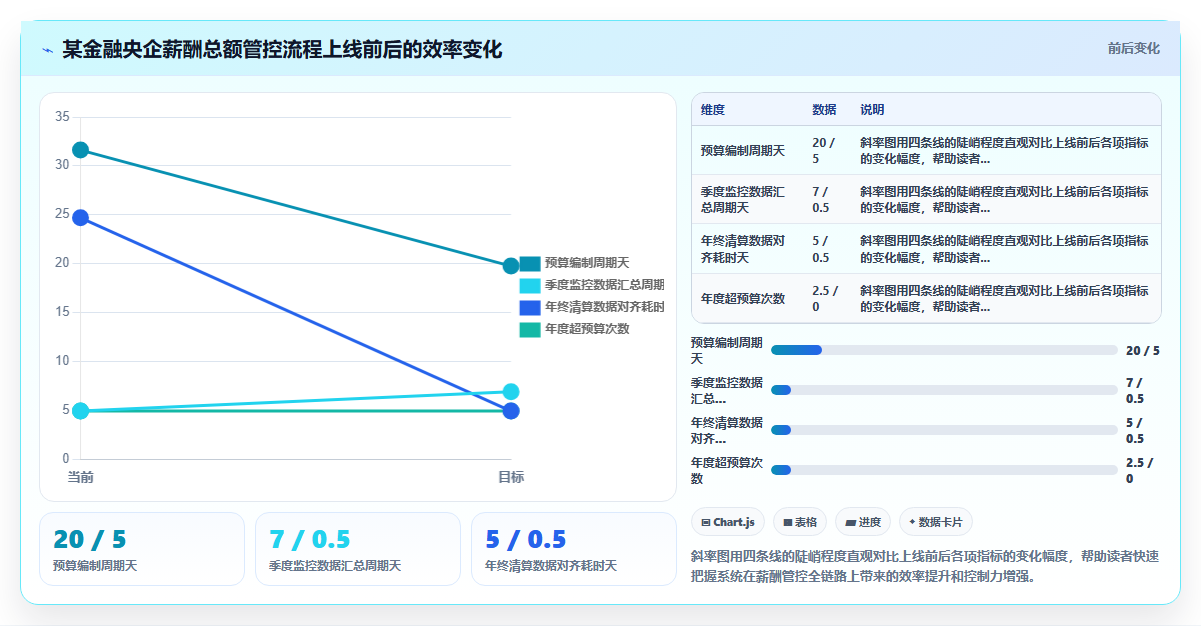Select the 20 / 5 预算编制周期天 data card
Screen dimensions: 1201x626
tap(142, 549)
